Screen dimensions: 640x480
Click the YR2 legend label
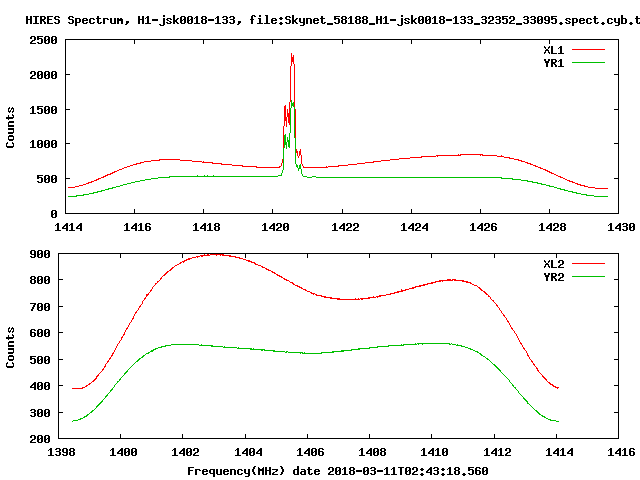pos(553,277)
